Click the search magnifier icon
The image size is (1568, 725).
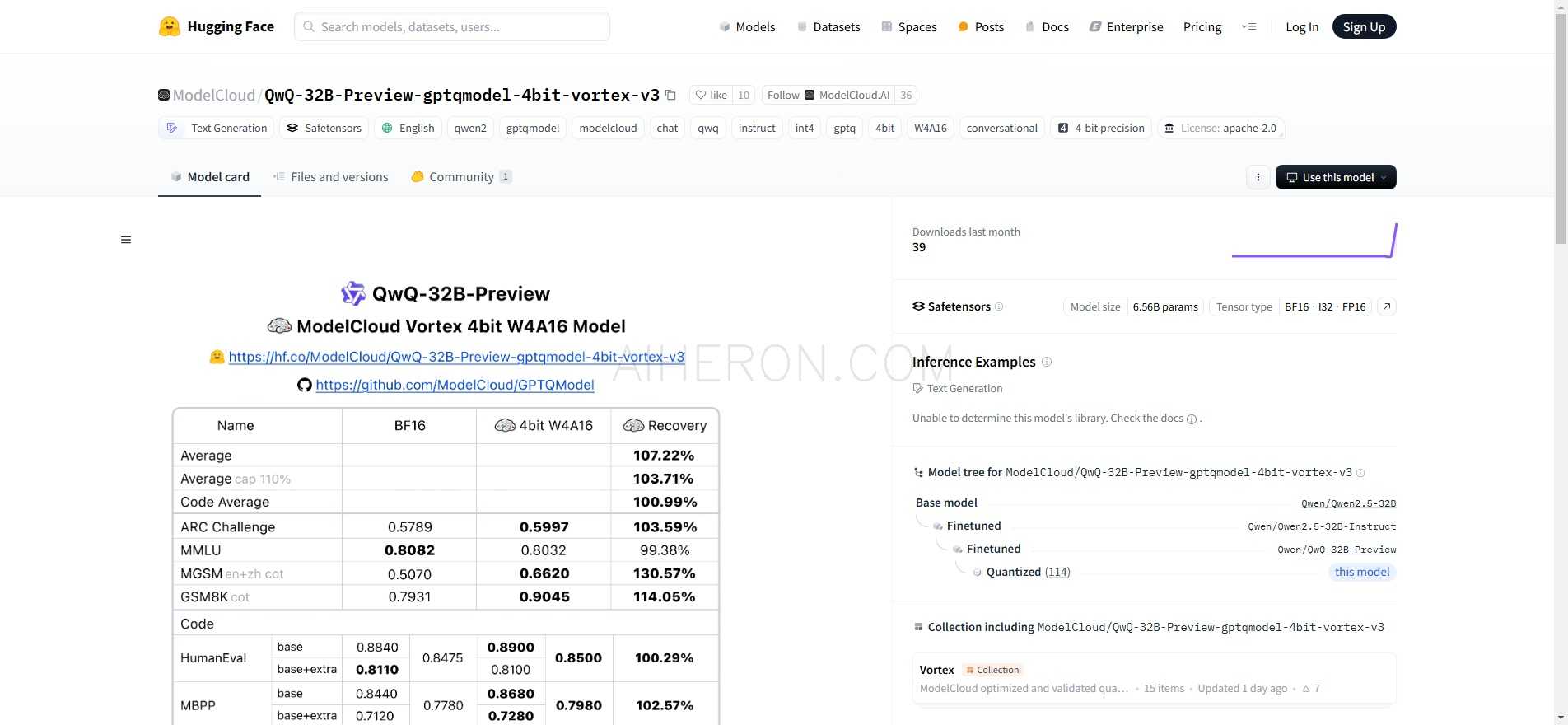(x=309, y=26)
